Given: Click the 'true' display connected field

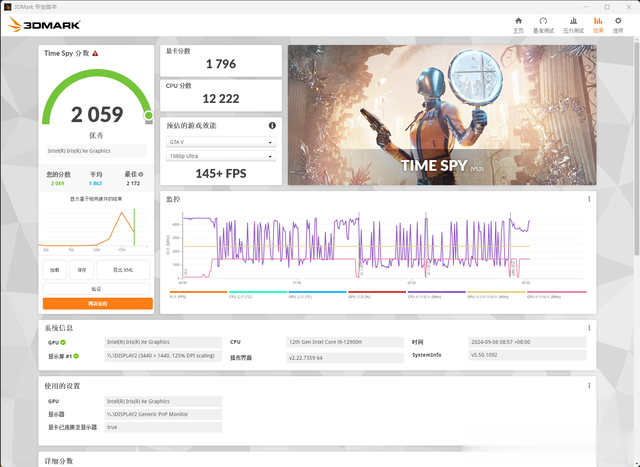Looking at the screenshot, I should [x=163, y=427].
